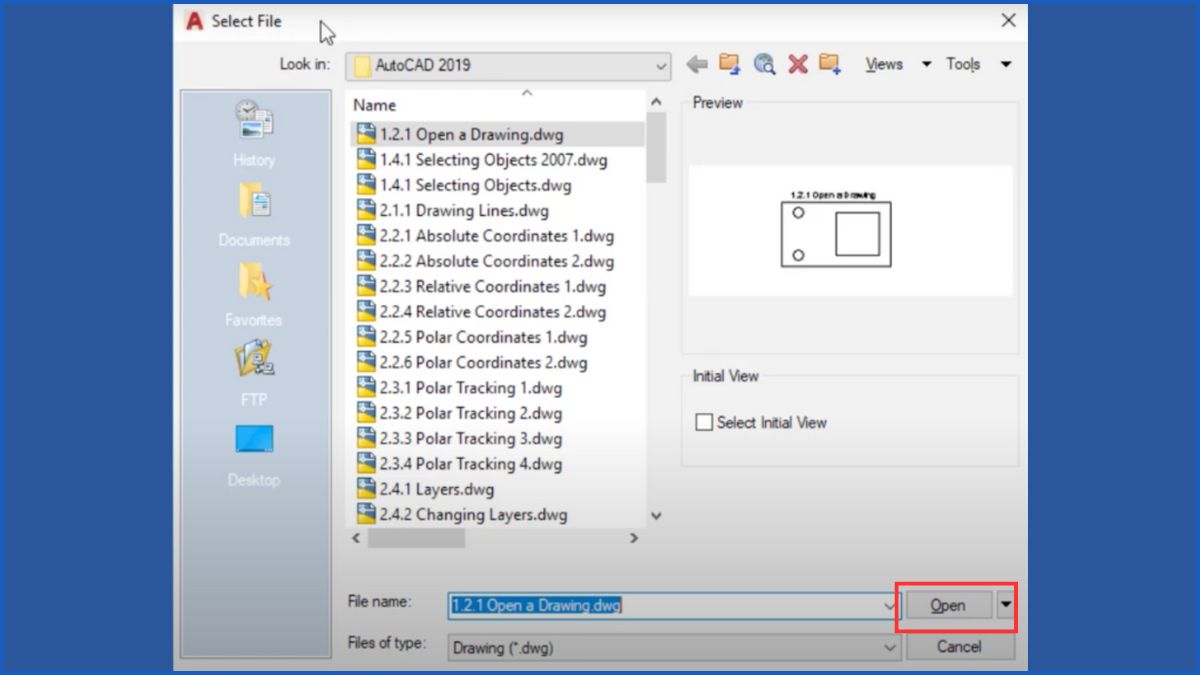1200x675 pixels.
Task: Click file icon of 2.4.1 Layers.dwg
Action: pos(366,489)
